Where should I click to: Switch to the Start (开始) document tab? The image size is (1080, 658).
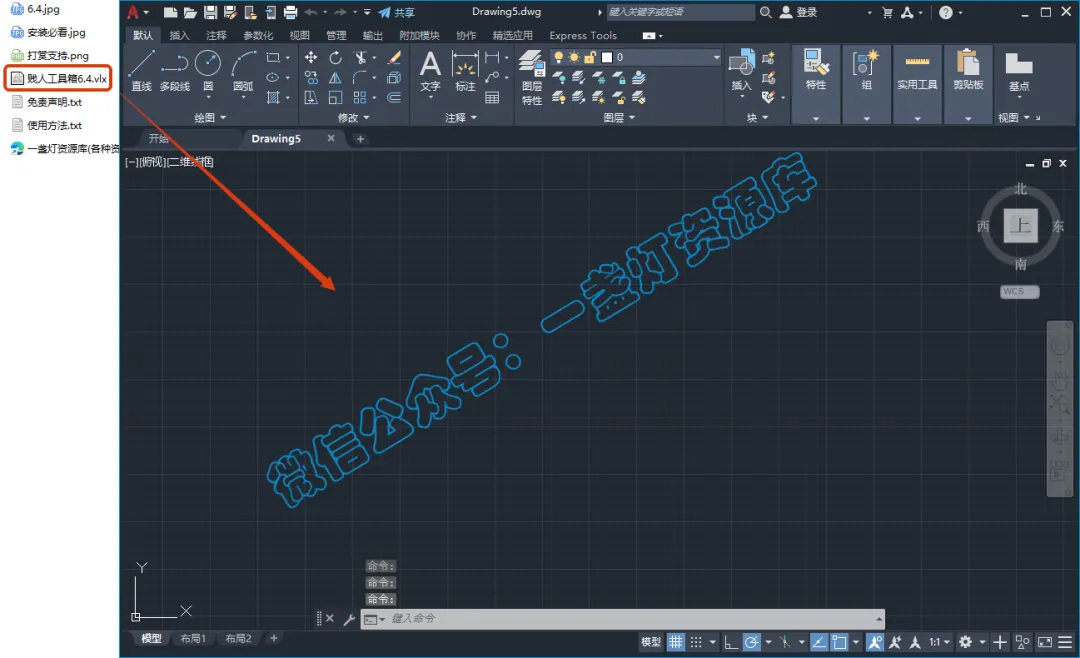tap(158, 138)
